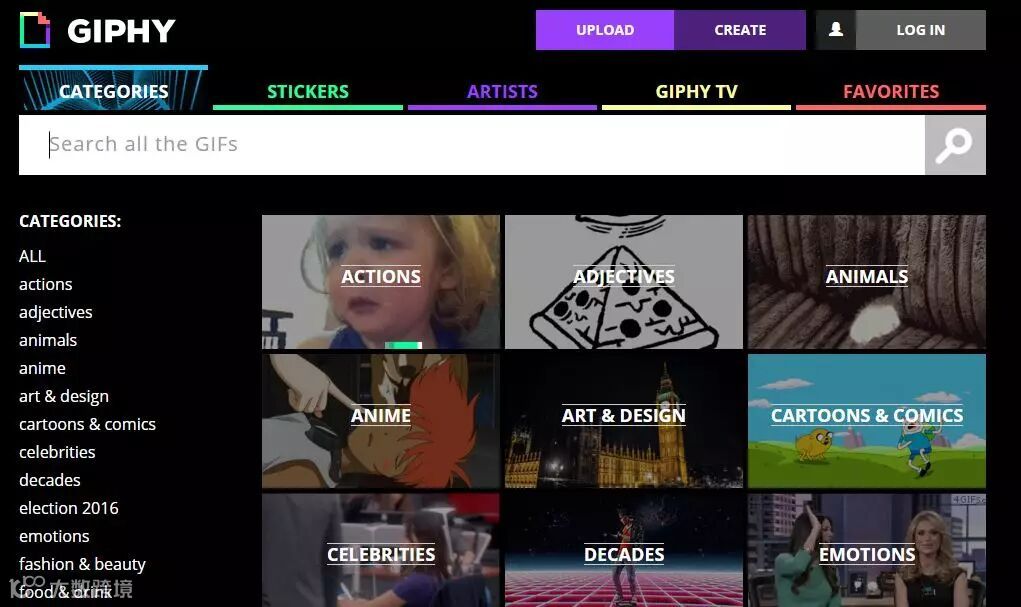This screenshot has height=607, width=1021.
Task: Click the Log In button
Action: tap(920, 30)
